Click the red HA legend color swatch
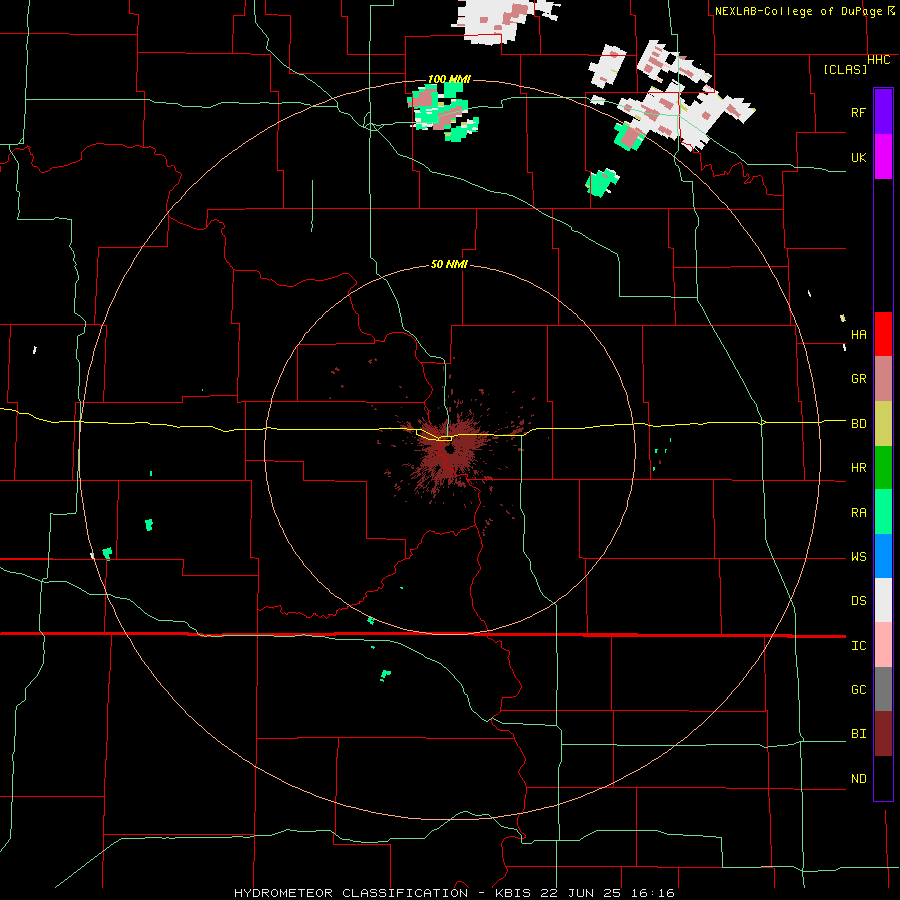This screenshot has width=900, height=900. [883, 334]
